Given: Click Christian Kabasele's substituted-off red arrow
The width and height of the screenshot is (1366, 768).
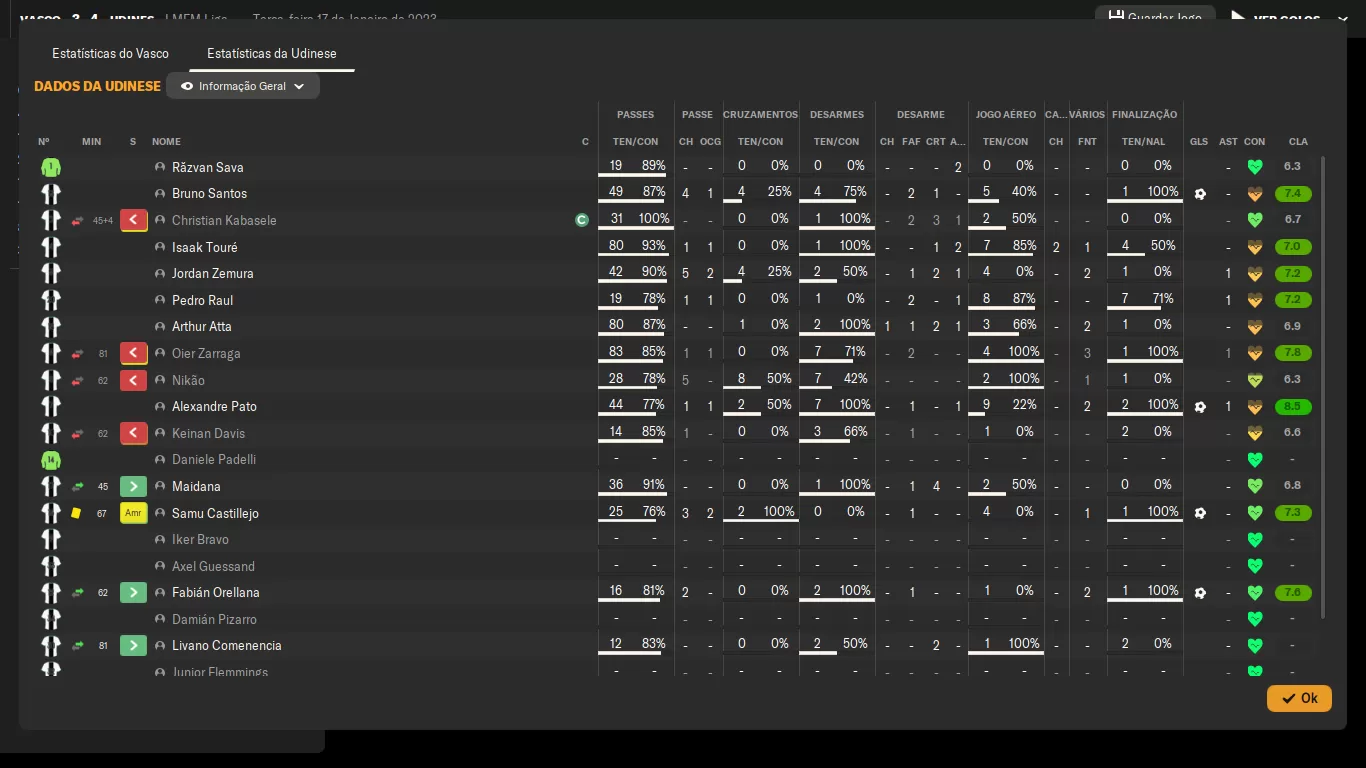Looking at the screenshot, I should click(134, 220).
